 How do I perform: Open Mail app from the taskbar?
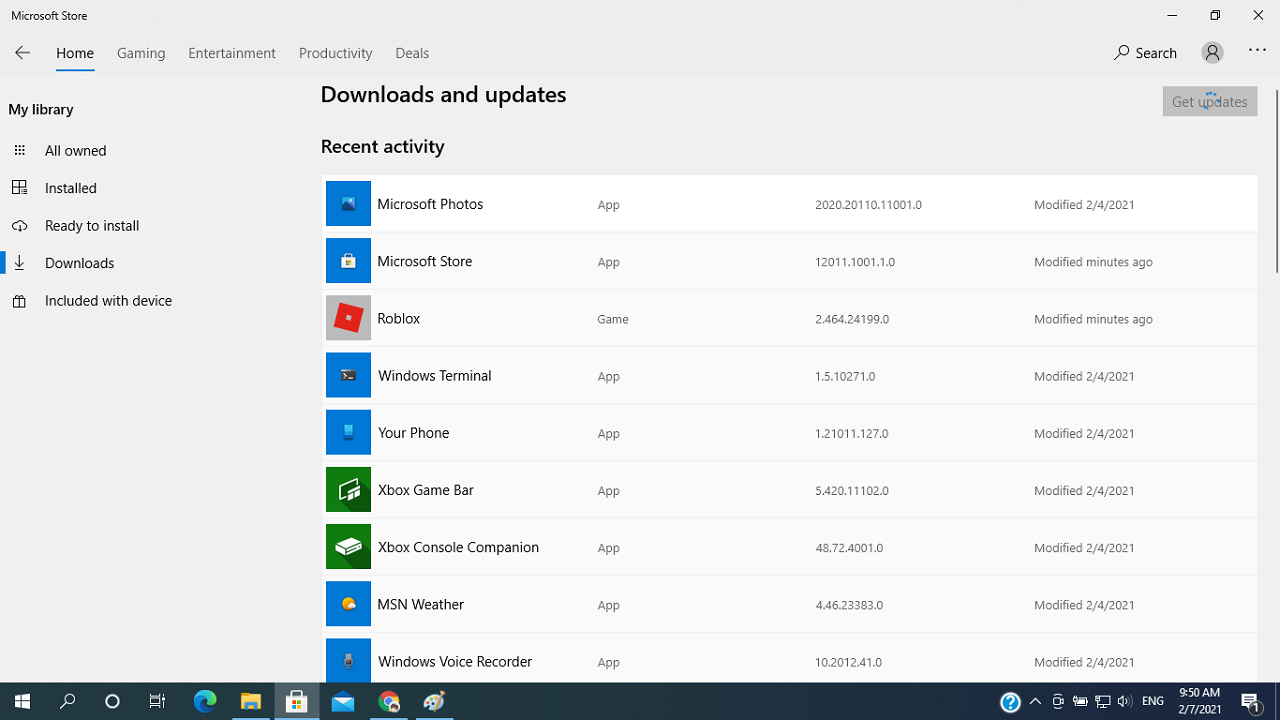343,701
